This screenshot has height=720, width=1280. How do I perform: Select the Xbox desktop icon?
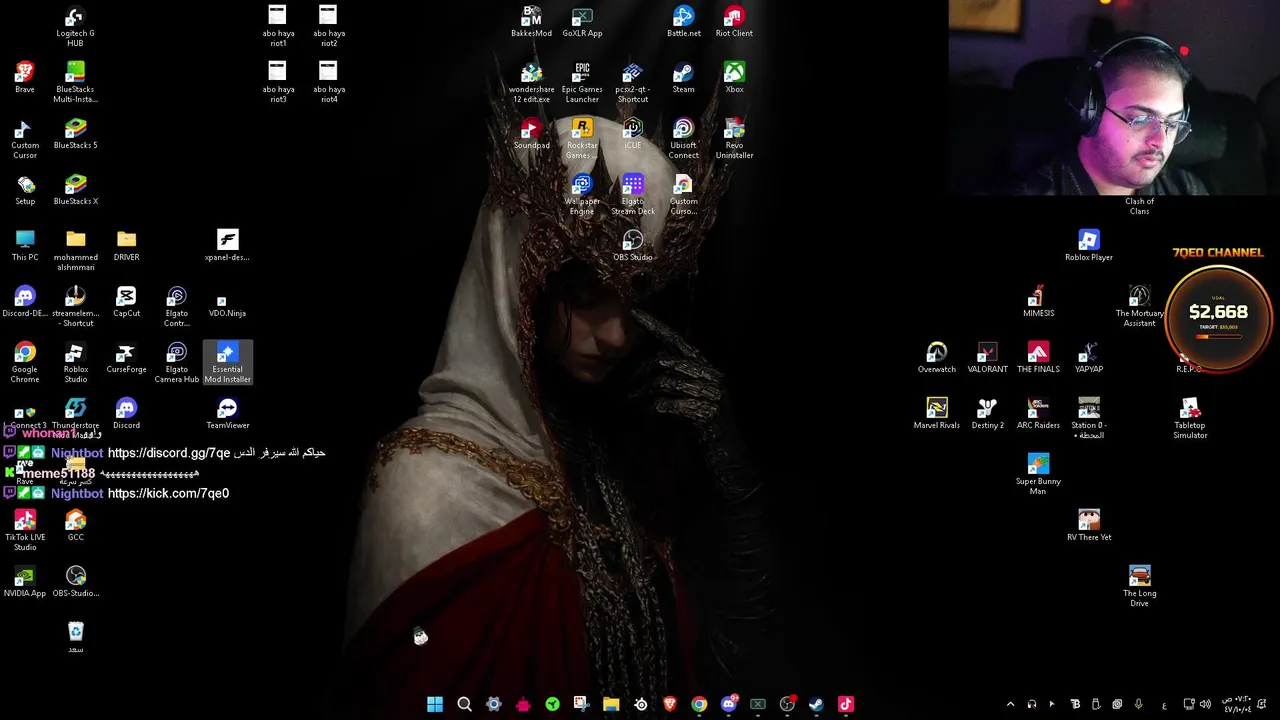point(734,78)
